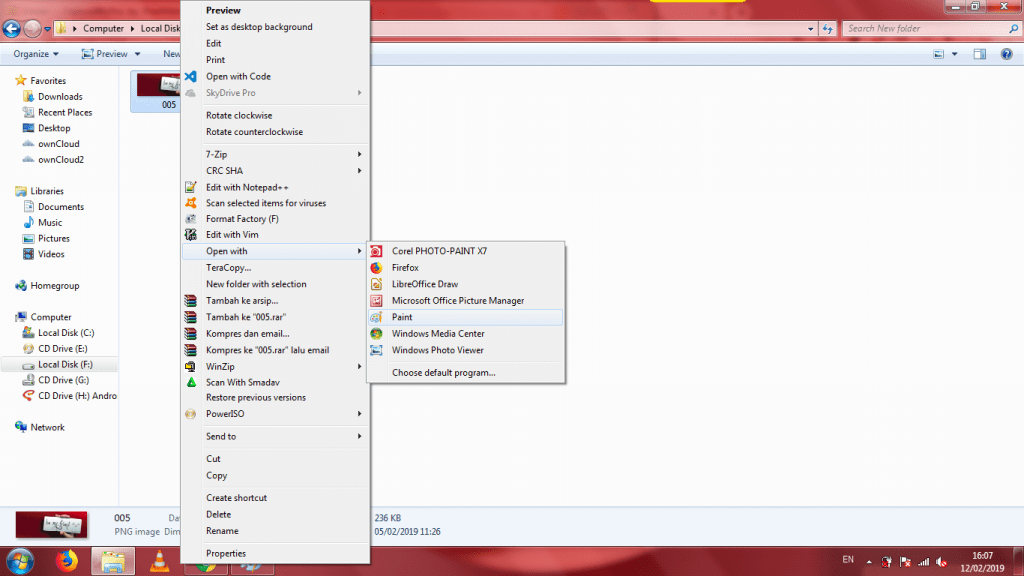Open Homegroup in navigation pane
Viewport: 1024px width, 576px height.
point(55,286)
